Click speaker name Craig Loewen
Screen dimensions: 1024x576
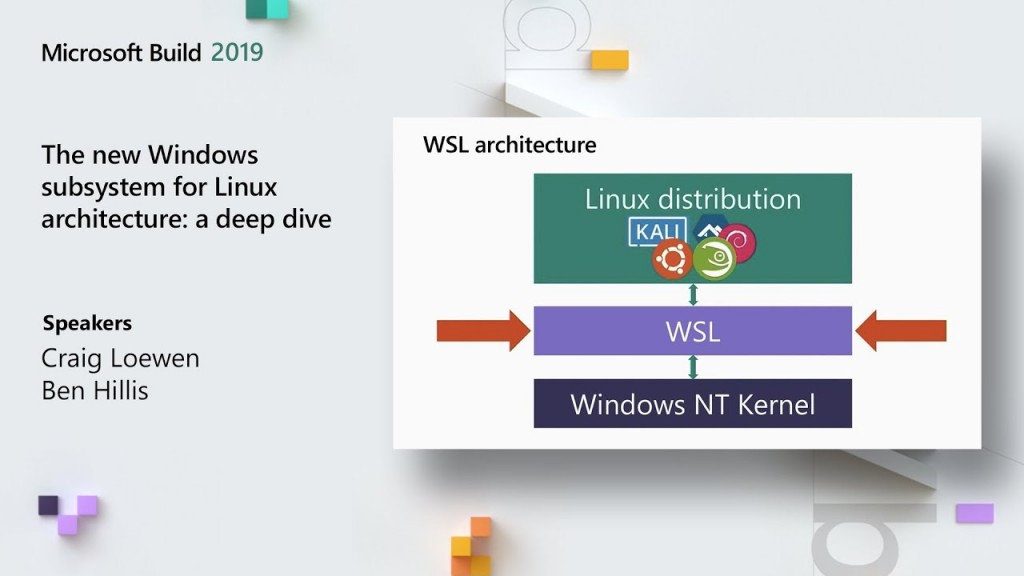pos(119,358)
